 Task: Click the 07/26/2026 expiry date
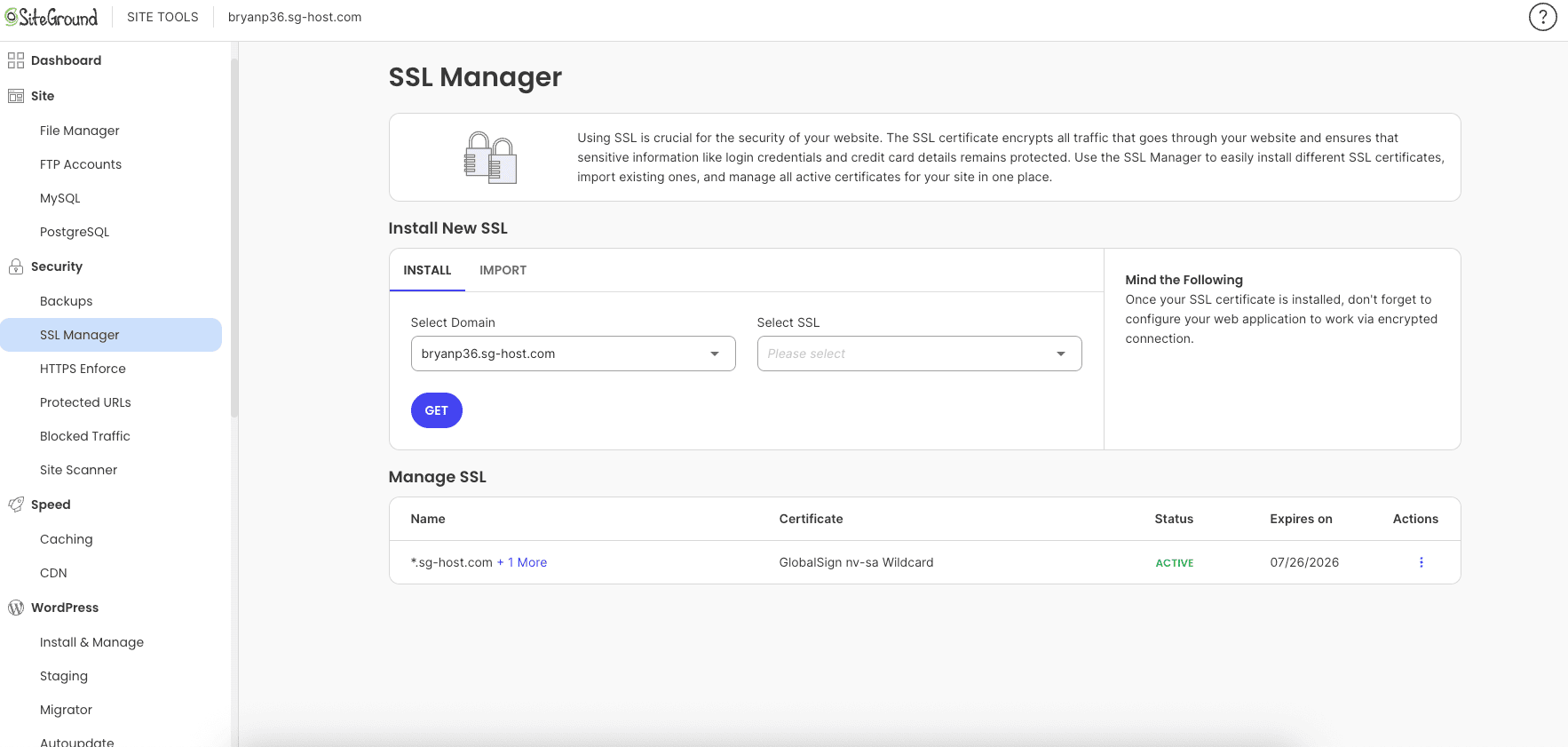coord(1304,562)
